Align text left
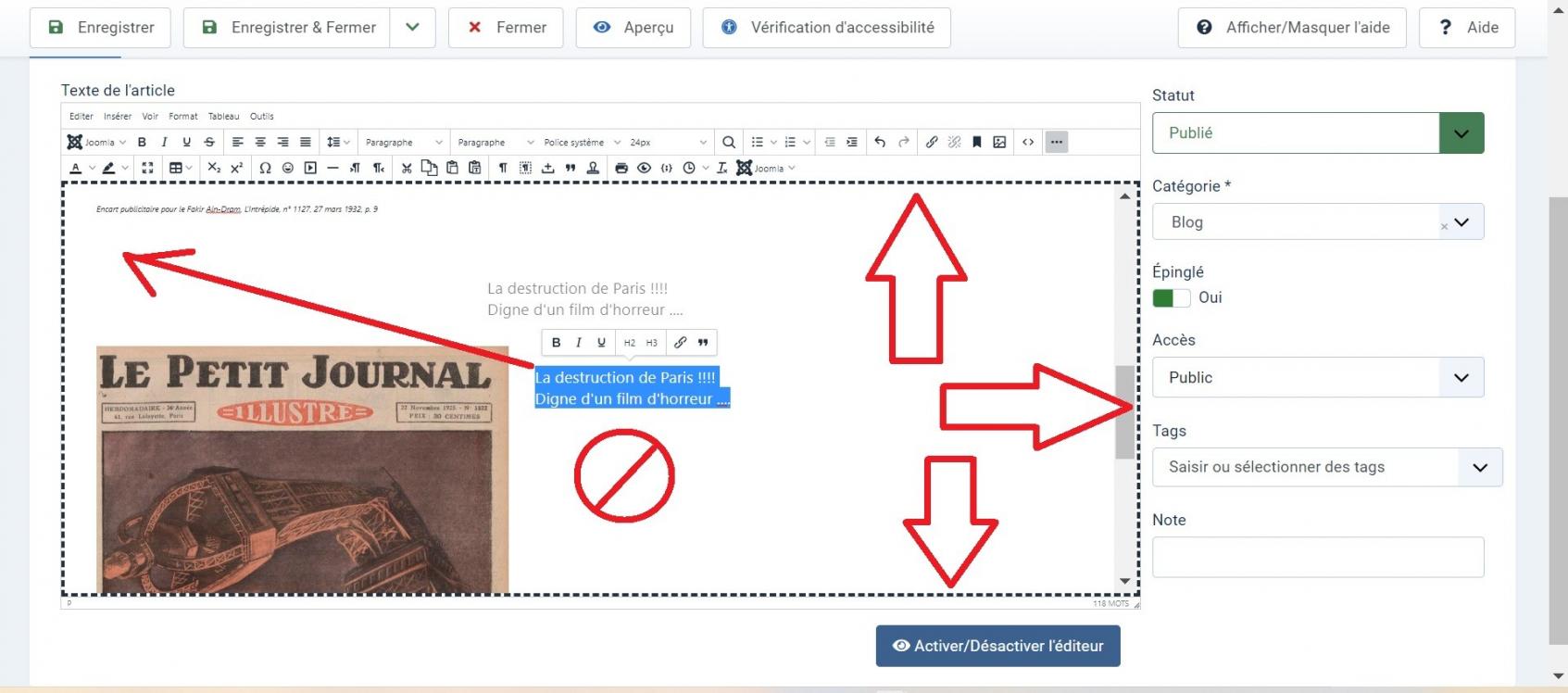This screenshot has height=693, width=1568. (x=238, y=142)
